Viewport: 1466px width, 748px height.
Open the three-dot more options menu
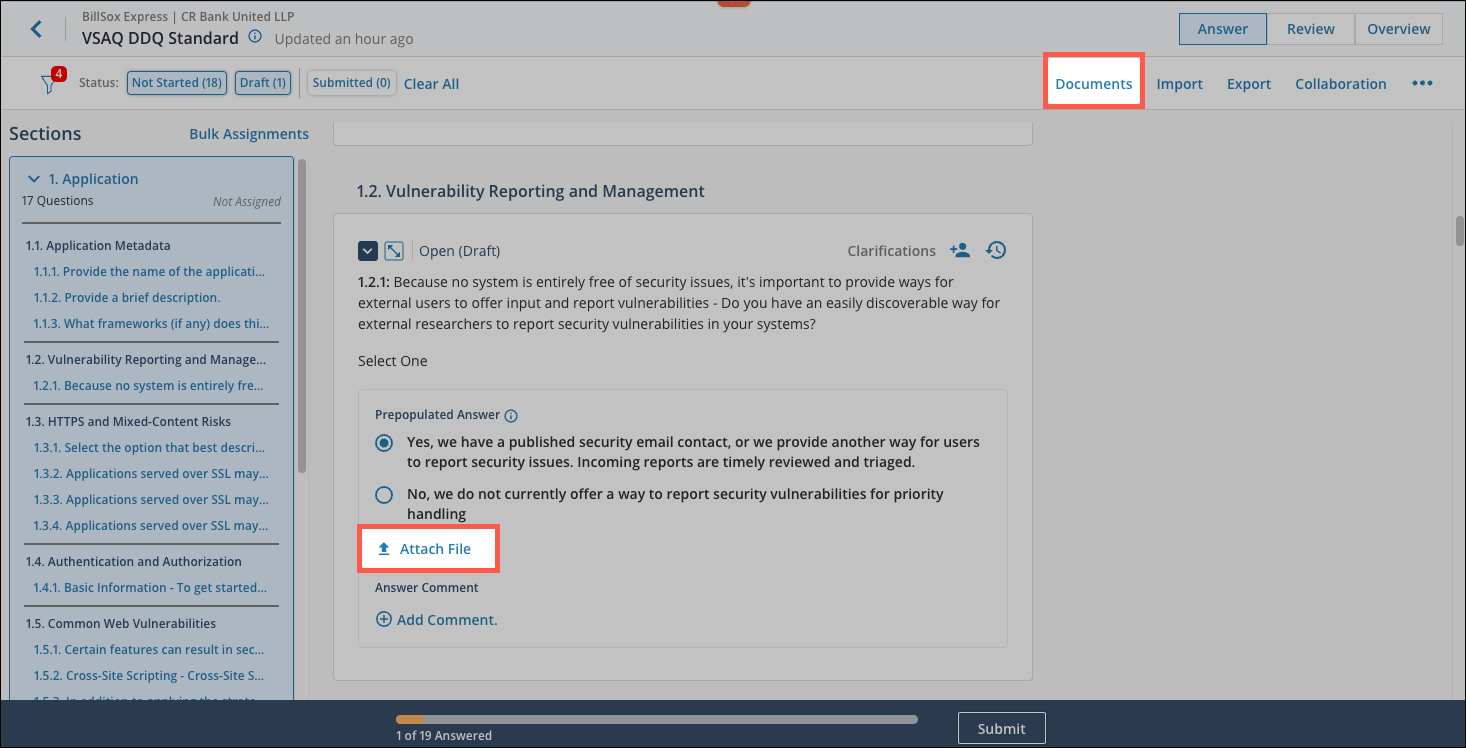coord(1422,84)
